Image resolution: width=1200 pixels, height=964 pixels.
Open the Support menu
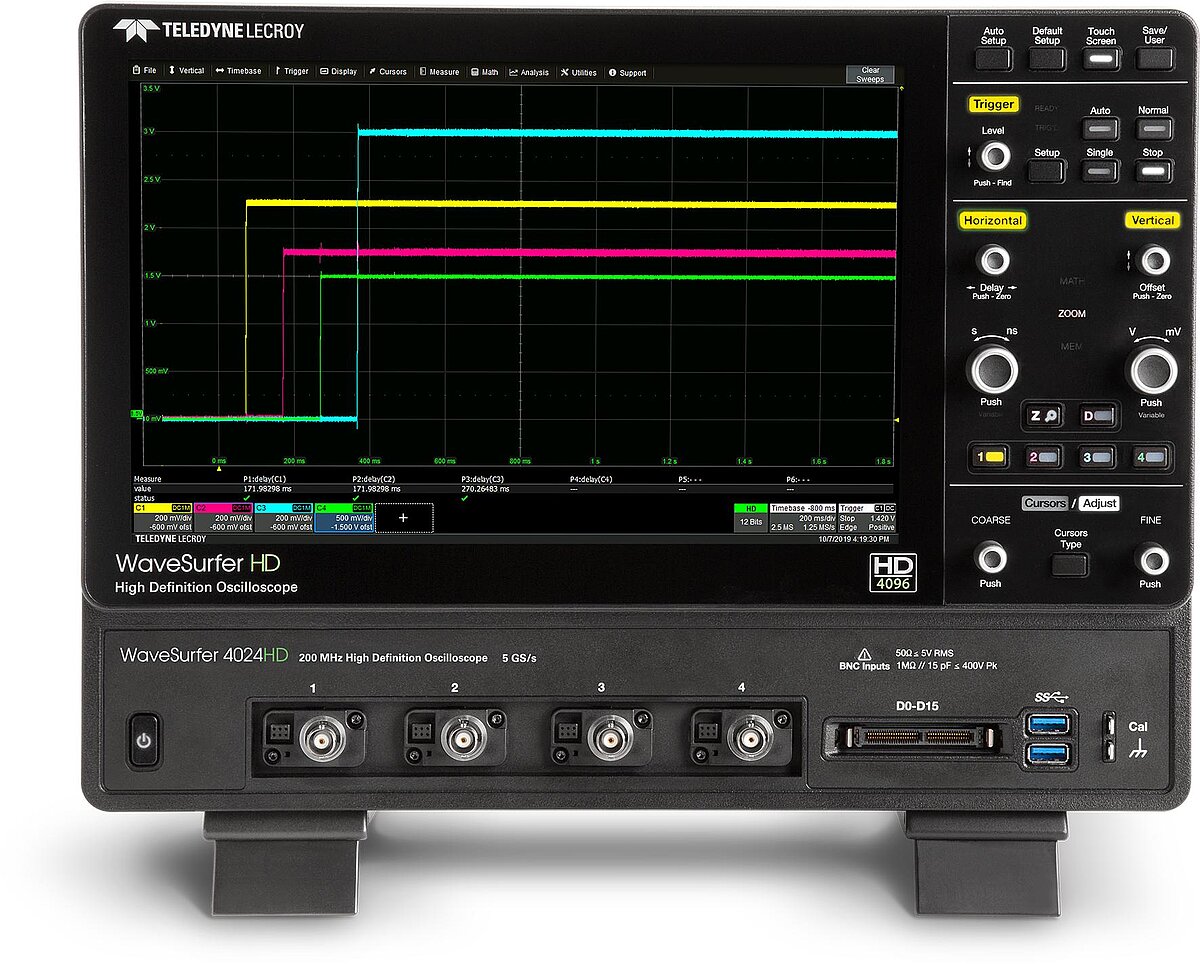coord(627,72)
